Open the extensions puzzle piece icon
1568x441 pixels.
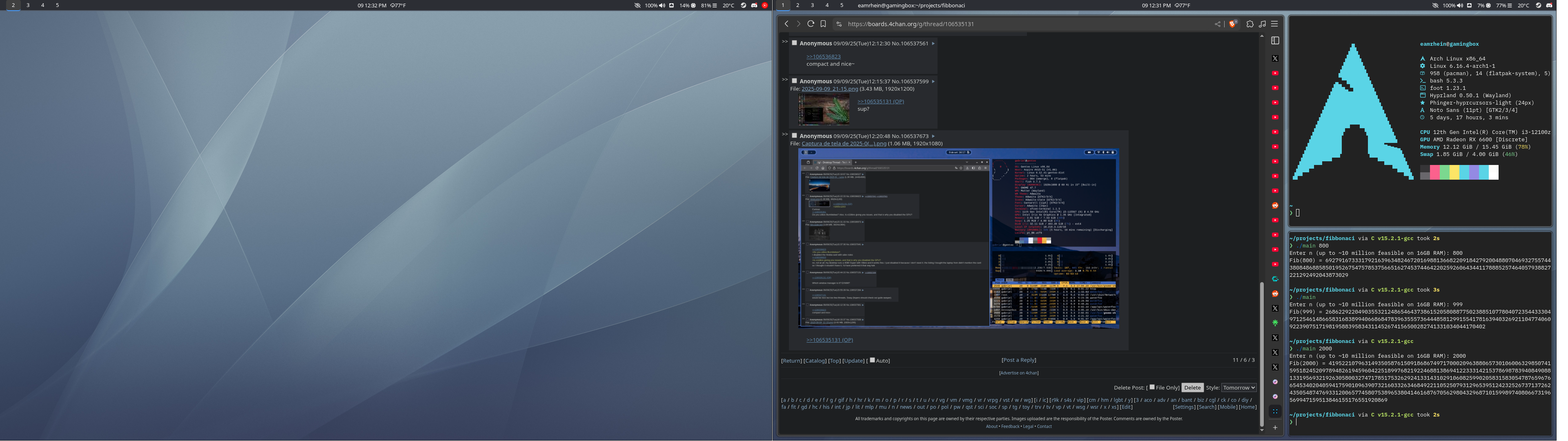[x=1249, y=24]
